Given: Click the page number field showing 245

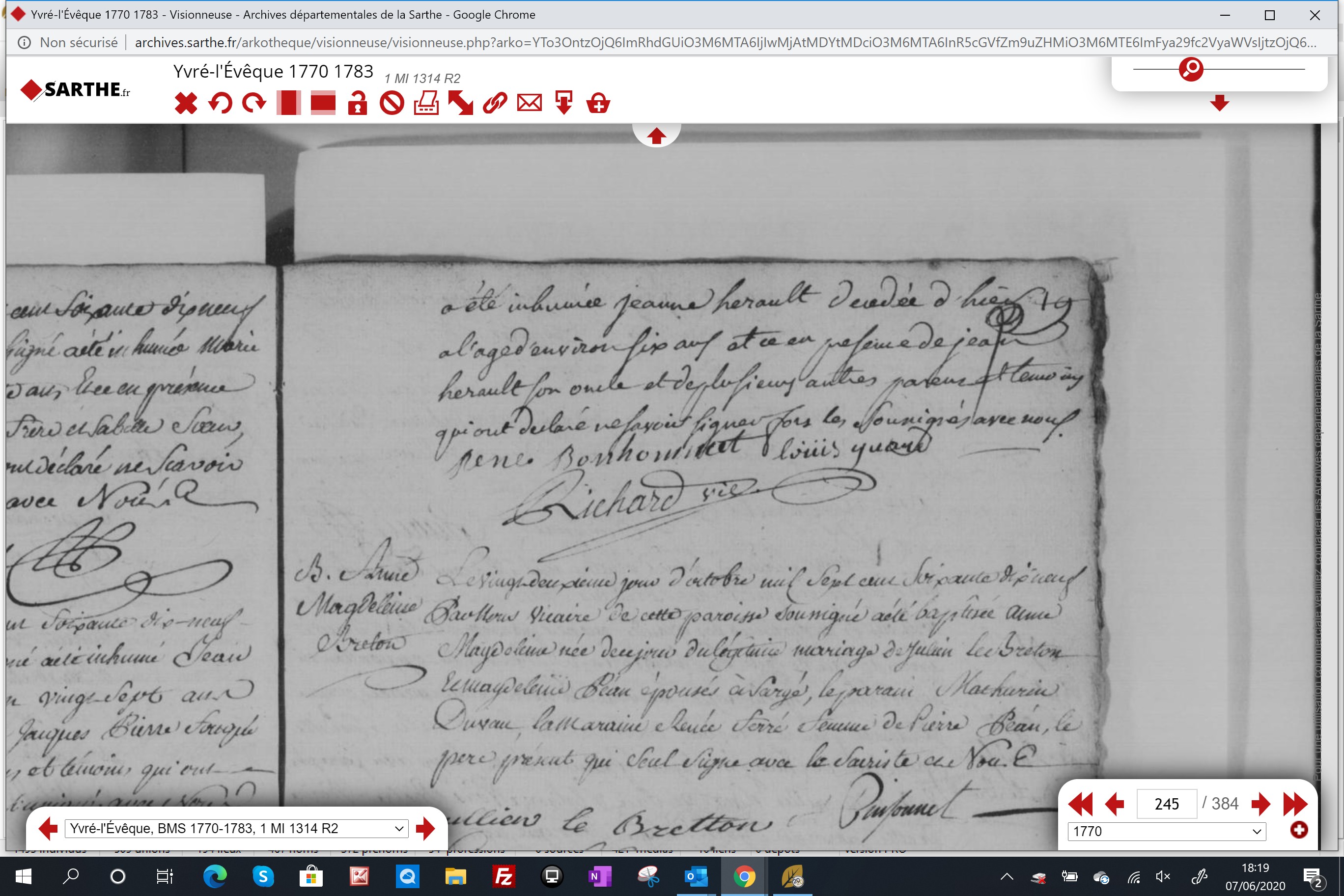Looking at the screenshot, I should (x=1167, y=804).
